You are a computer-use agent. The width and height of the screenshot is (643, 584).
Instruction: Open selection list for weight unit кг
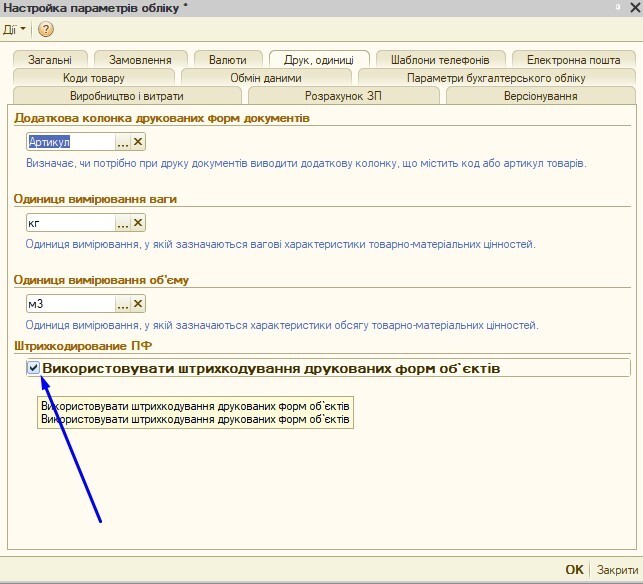coord(123,223)
